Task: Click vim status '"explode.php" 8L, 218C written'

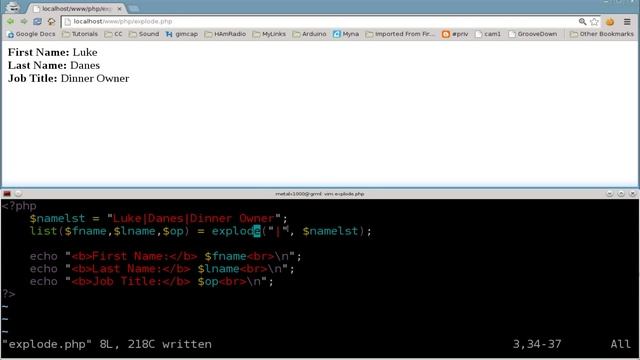Action: tap(107, 344)
